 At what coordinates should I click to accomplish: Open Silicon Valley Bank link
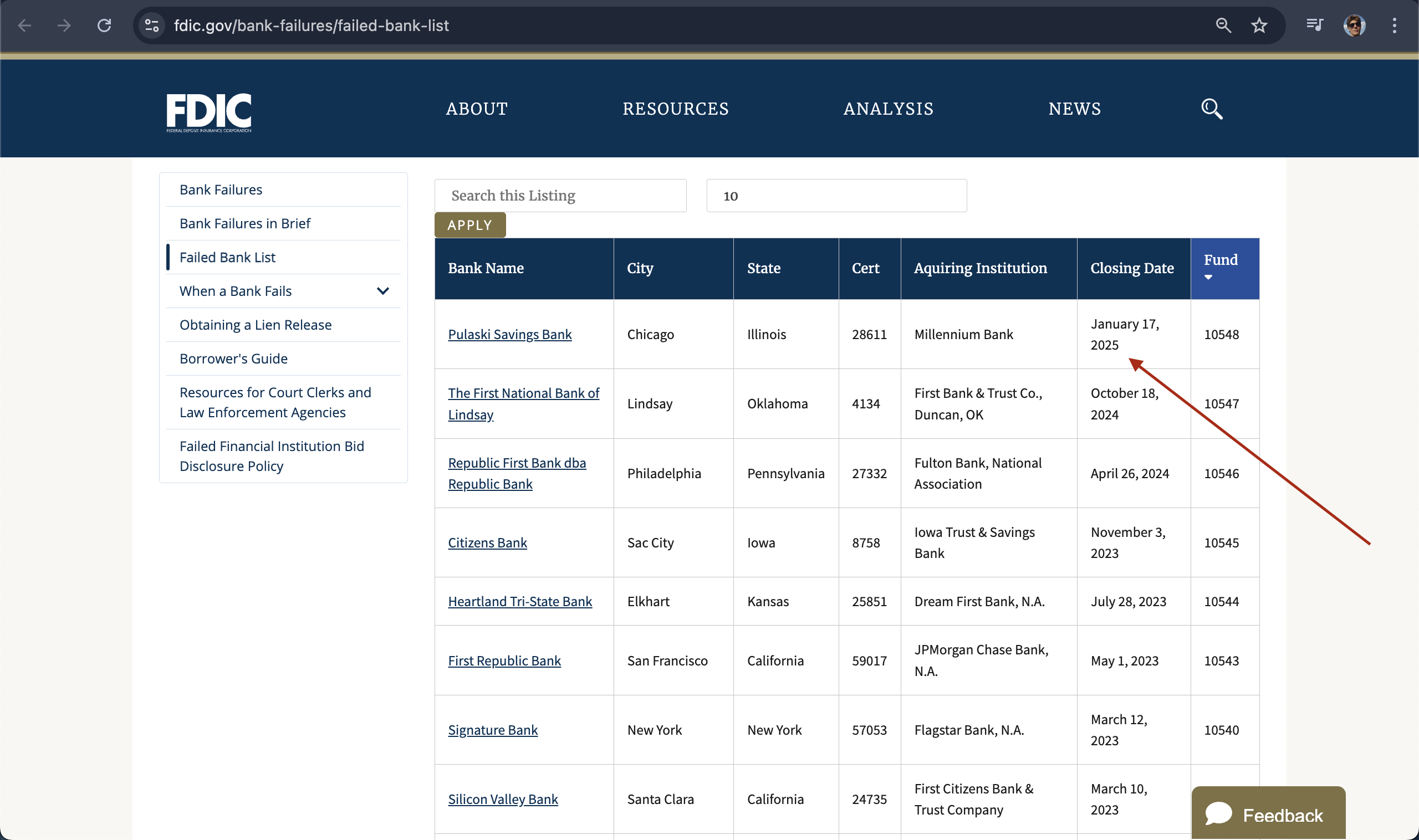coord(503,799)
